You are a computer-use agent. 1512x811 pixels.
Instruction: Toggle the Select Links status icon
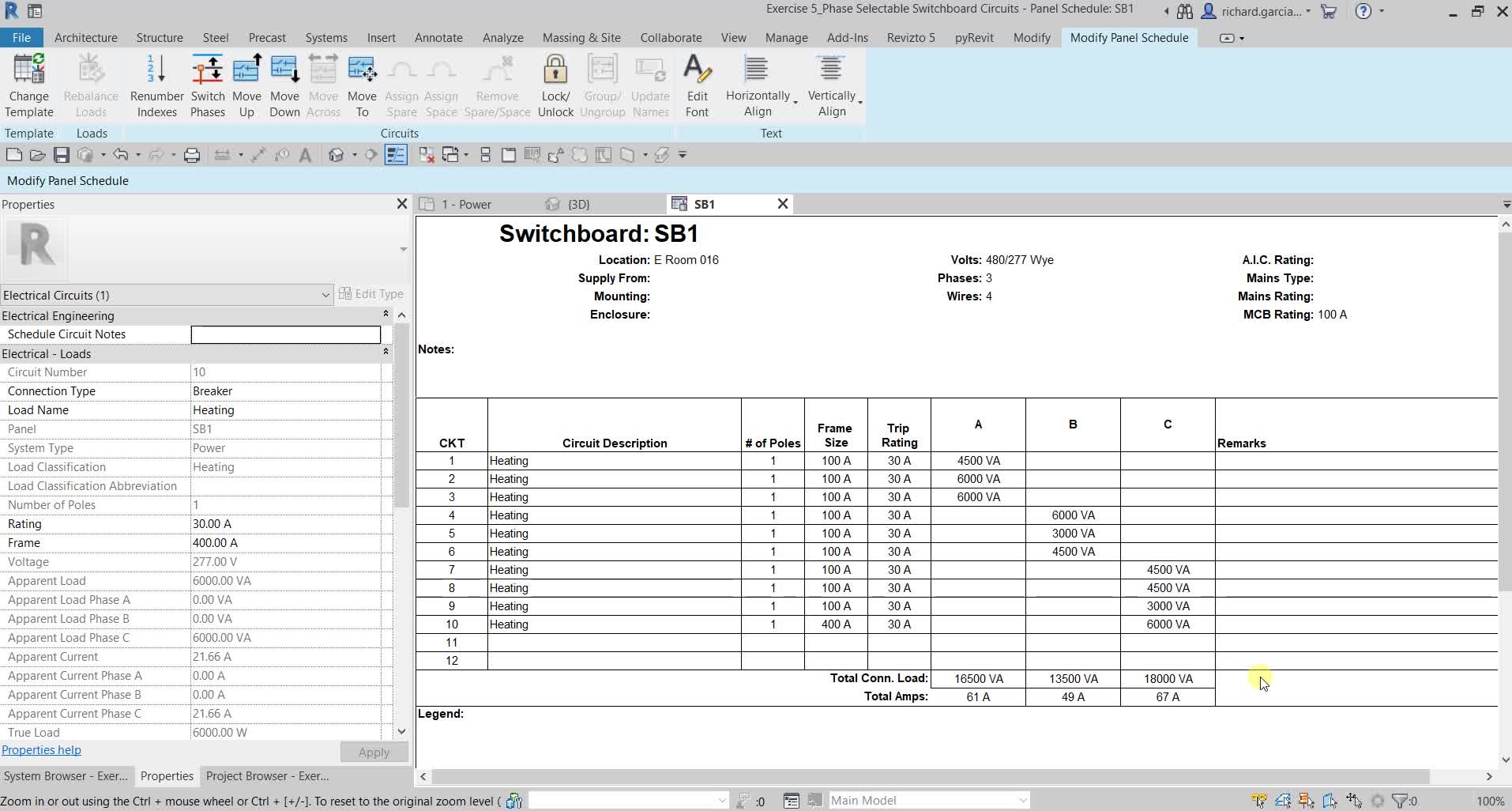tap(1260, 800)
